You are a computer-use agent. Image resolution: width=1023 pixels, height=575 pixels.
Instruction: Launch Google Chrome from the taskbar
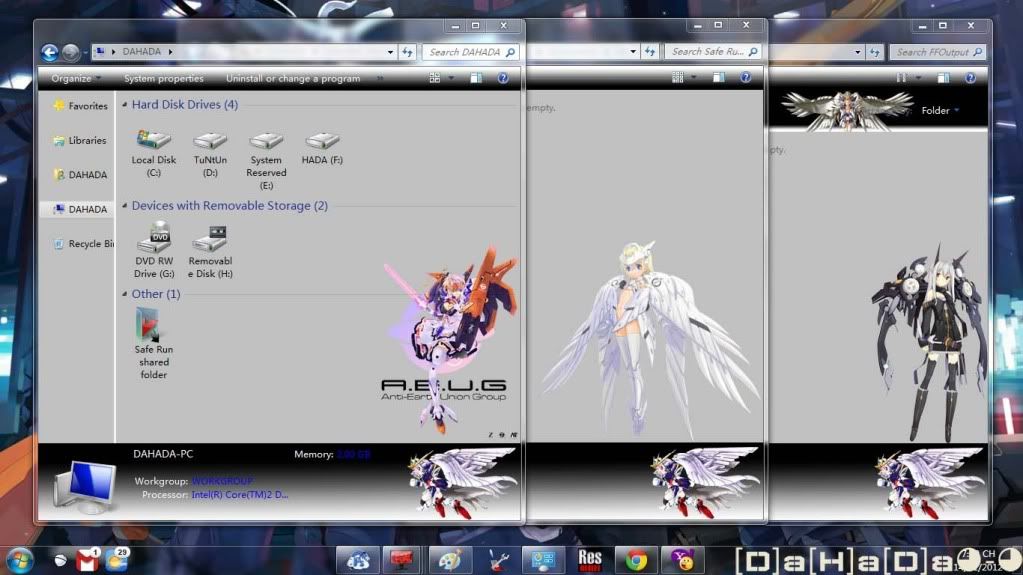pos(636,560)
